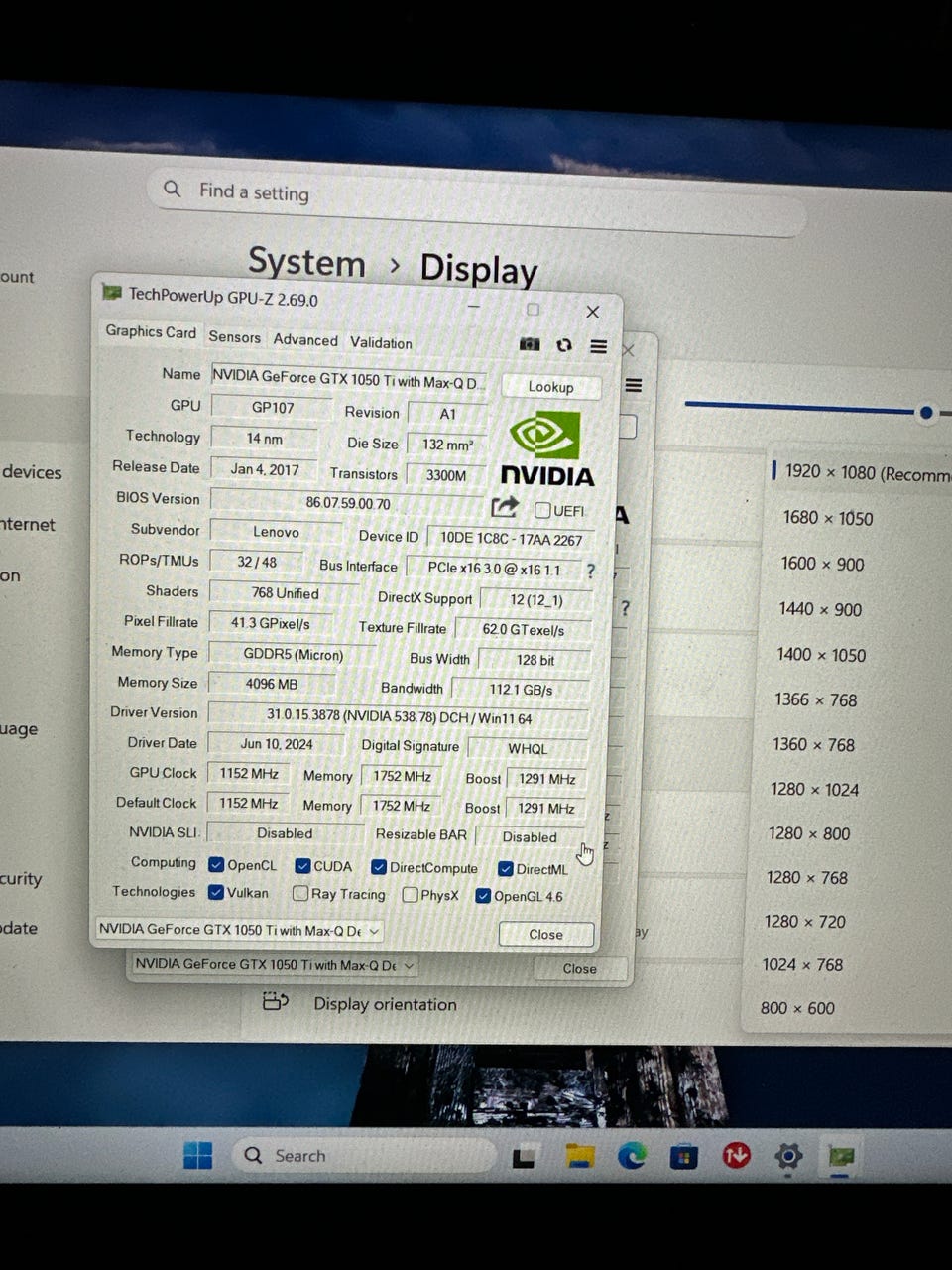Screen dimensions: 952x1270
Task: Switch to the Sensors tab
Action: tap(234, 337)
